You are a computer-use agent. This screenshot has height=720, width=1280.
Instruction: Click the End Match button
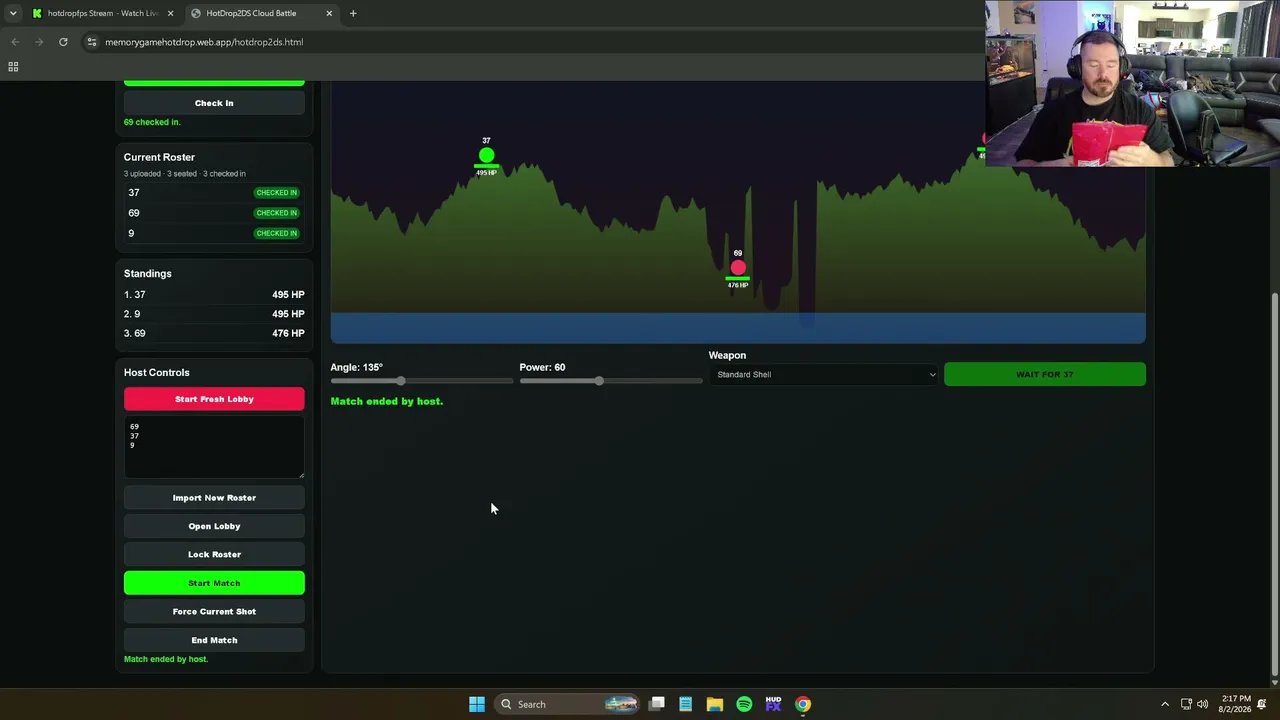coord(214,640)
